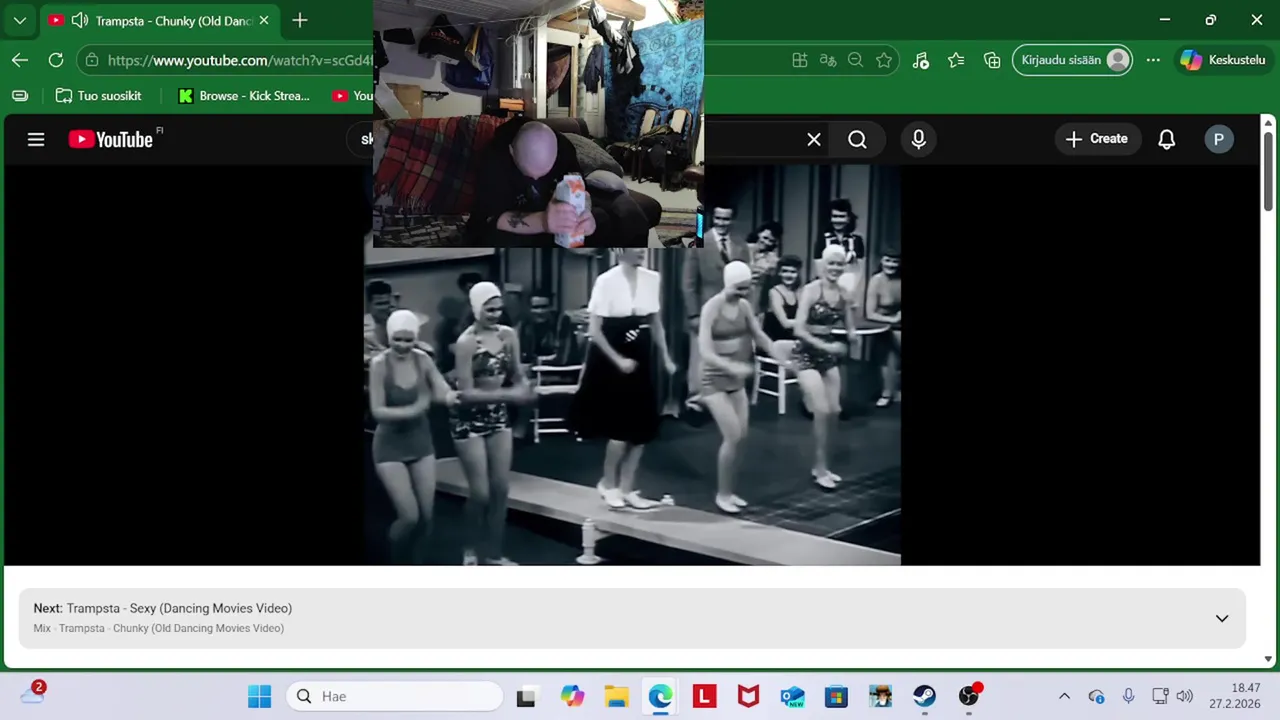The image size is (1280, 720).
Task: Select the Trampsta - Chunky browser tab
Action: (x=158, y=20)
